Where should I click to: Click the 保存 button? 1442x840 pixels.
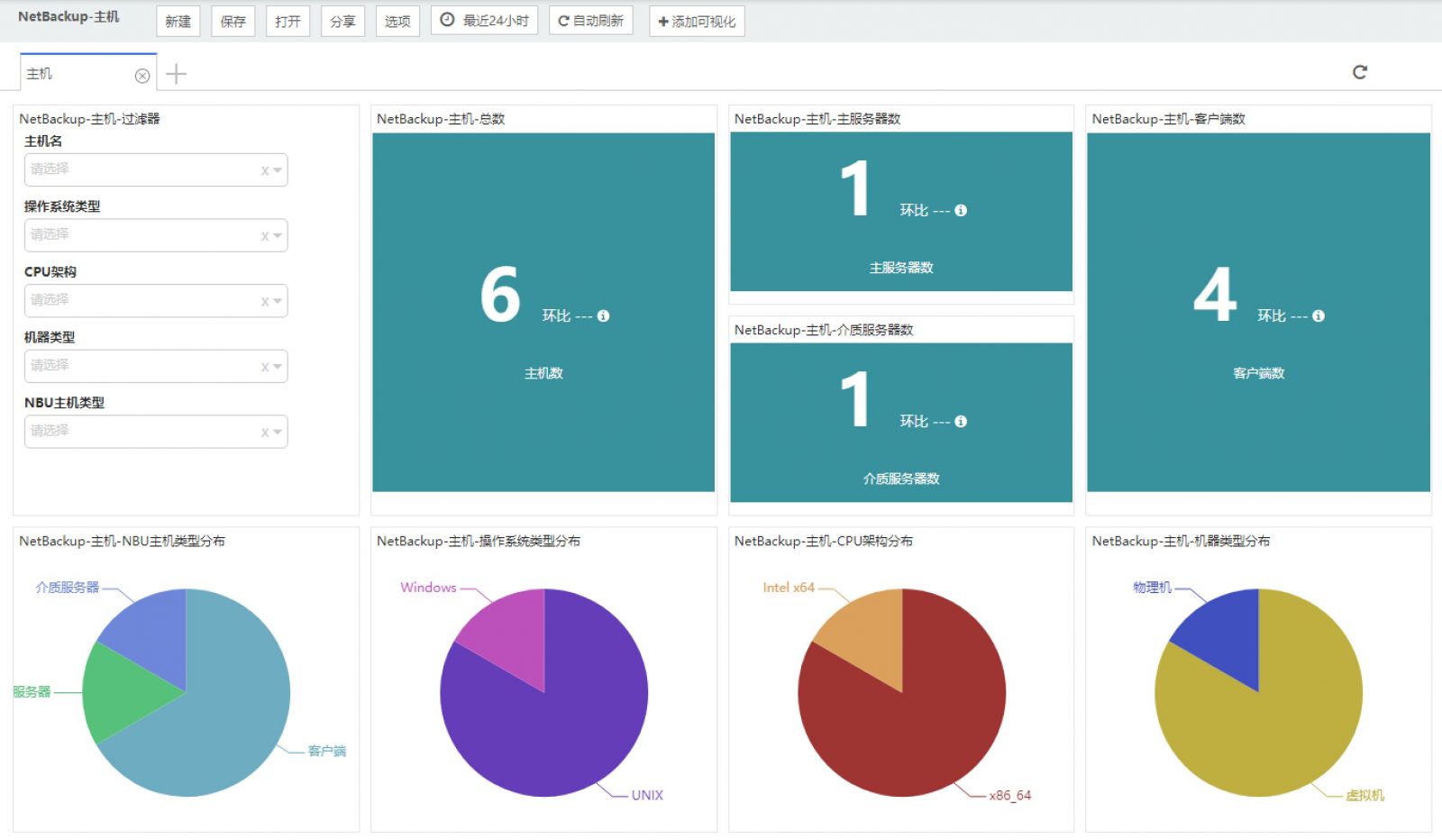(233, 21)
